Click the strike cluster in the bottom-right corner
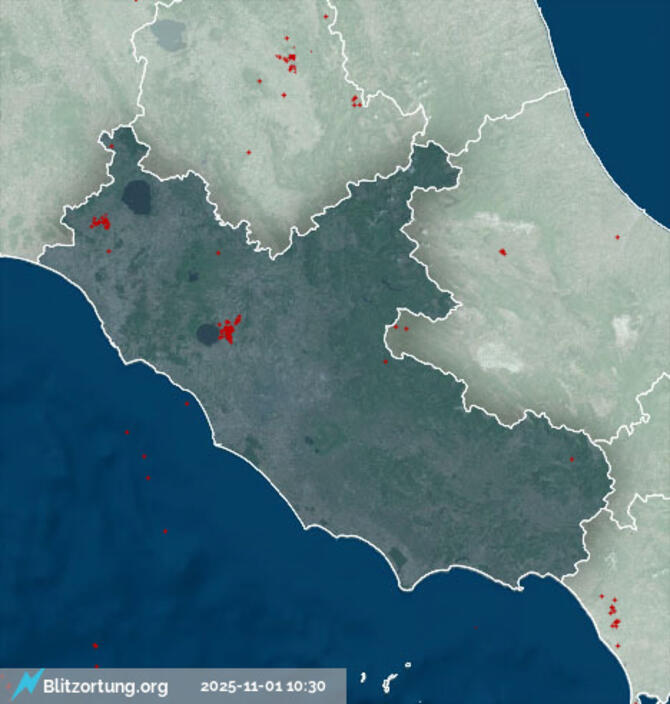The height and width of the screenshot is (704, 670). tap(612, 612)
